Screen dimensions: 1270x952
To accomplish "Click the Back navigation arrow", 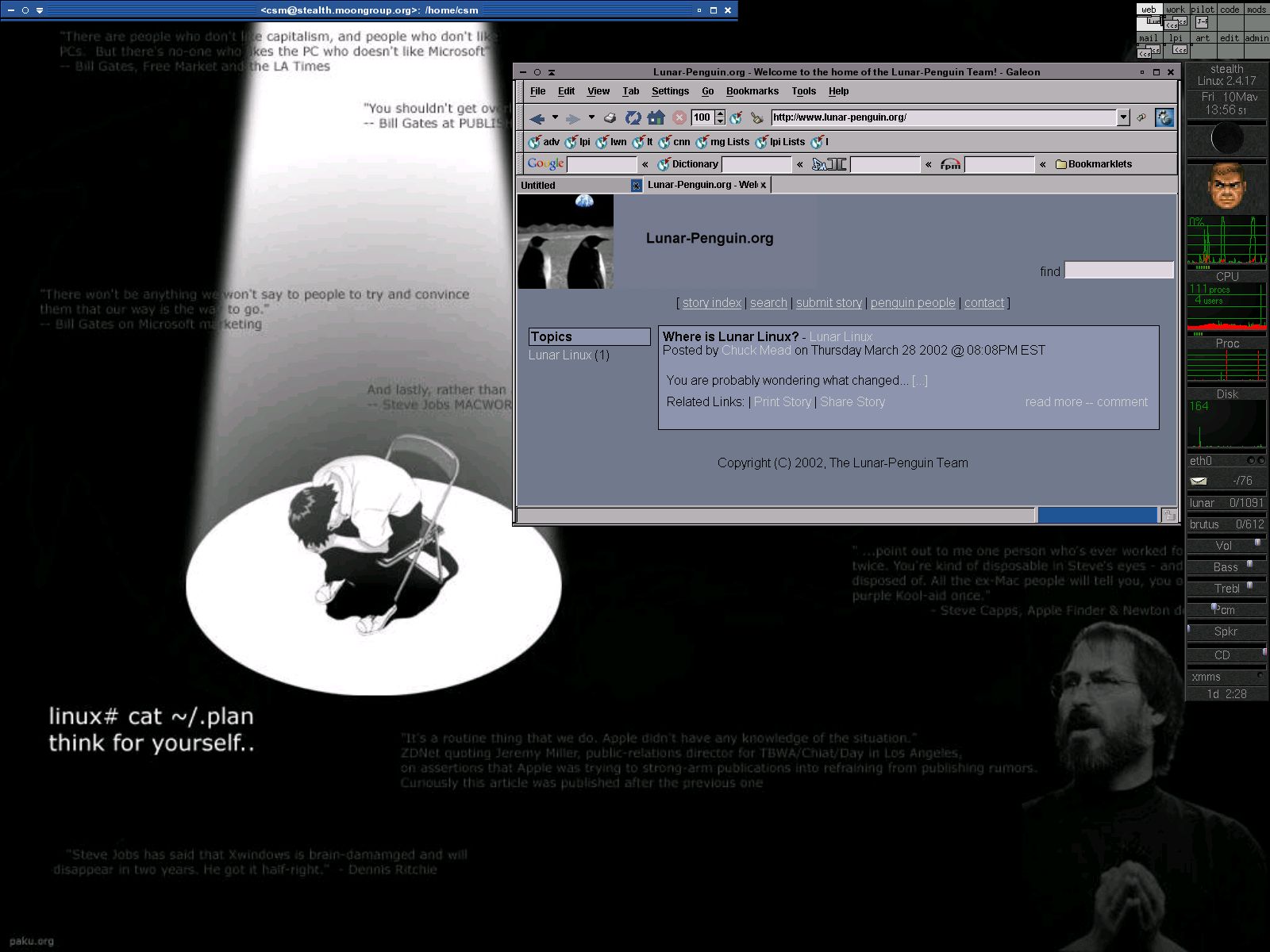I will [537, 118].
